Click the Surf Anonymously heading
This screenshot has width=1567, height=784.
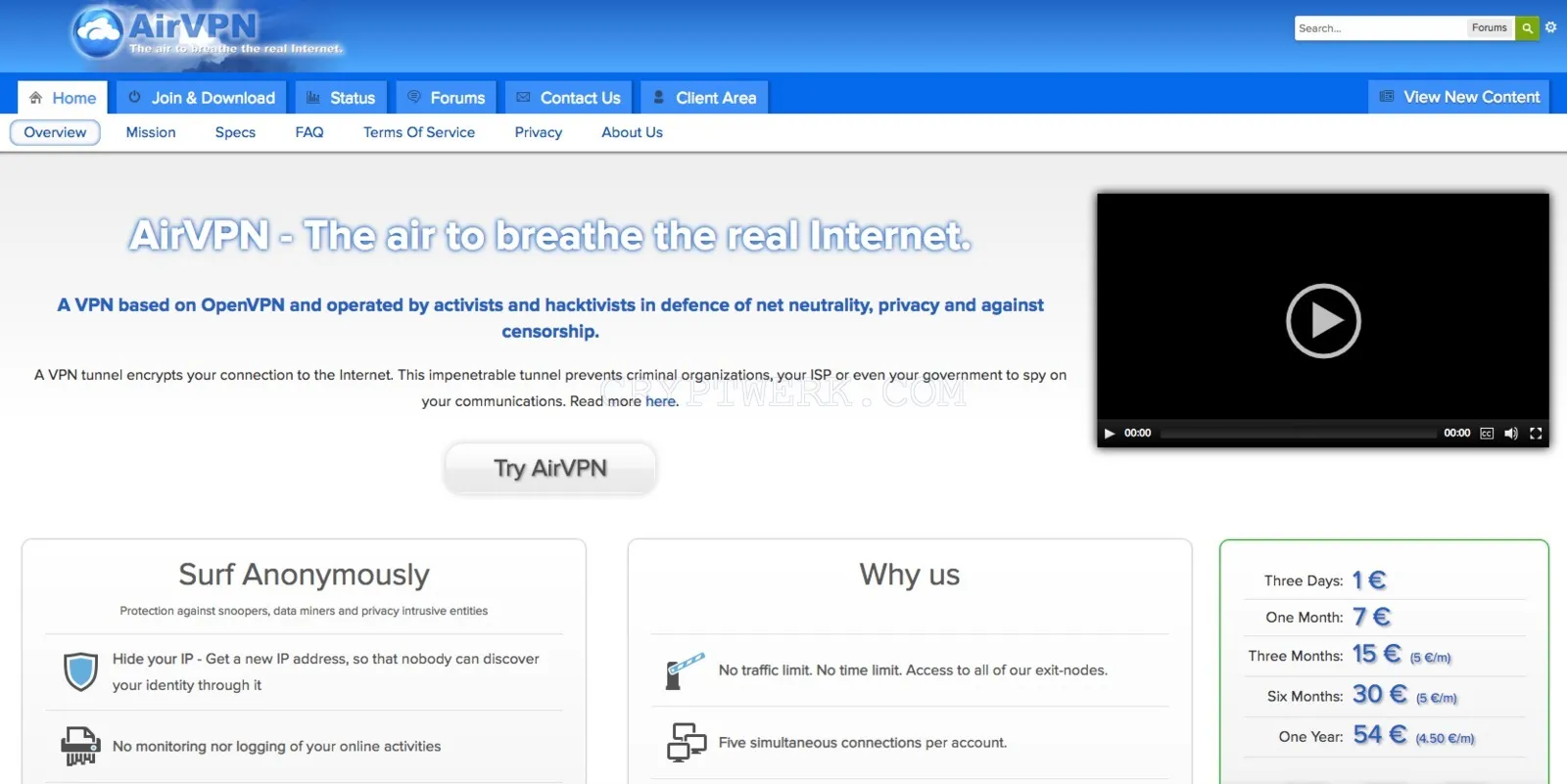coord(305,575)
